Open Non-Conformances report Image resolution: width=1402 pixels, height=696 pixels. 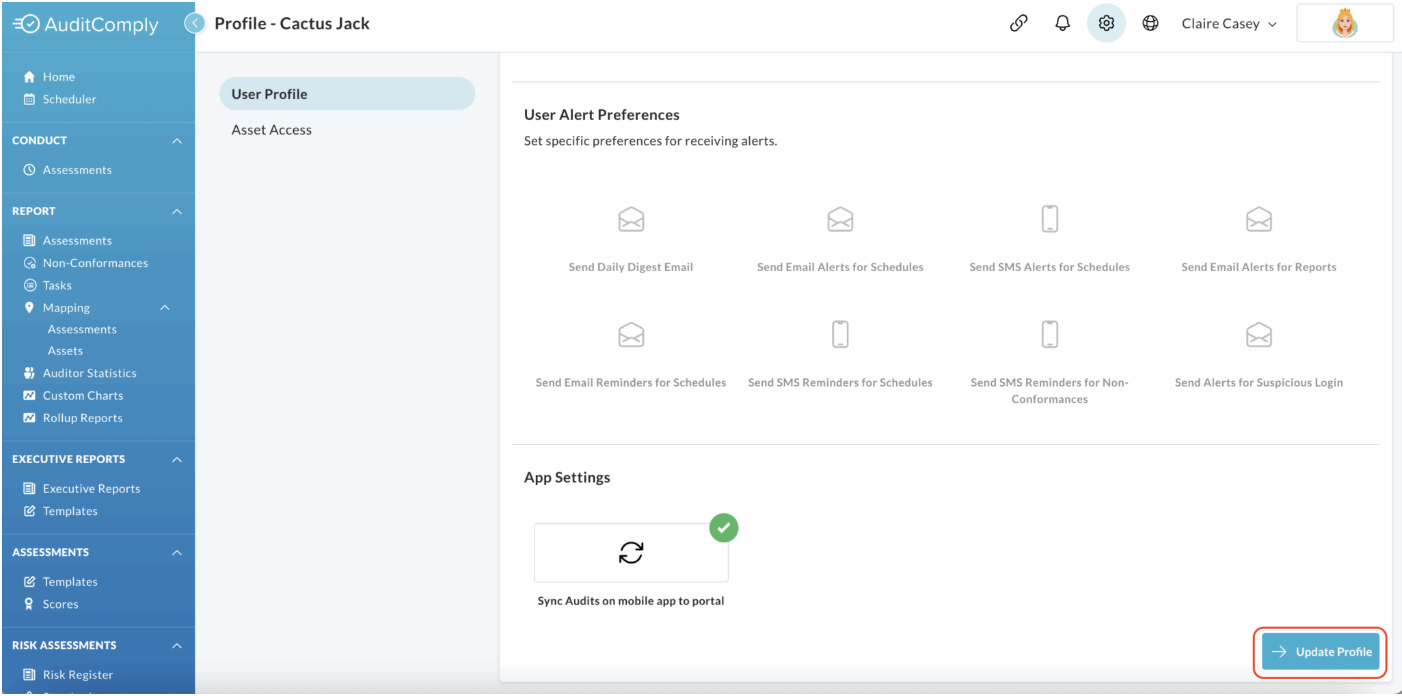coord(95,263)
